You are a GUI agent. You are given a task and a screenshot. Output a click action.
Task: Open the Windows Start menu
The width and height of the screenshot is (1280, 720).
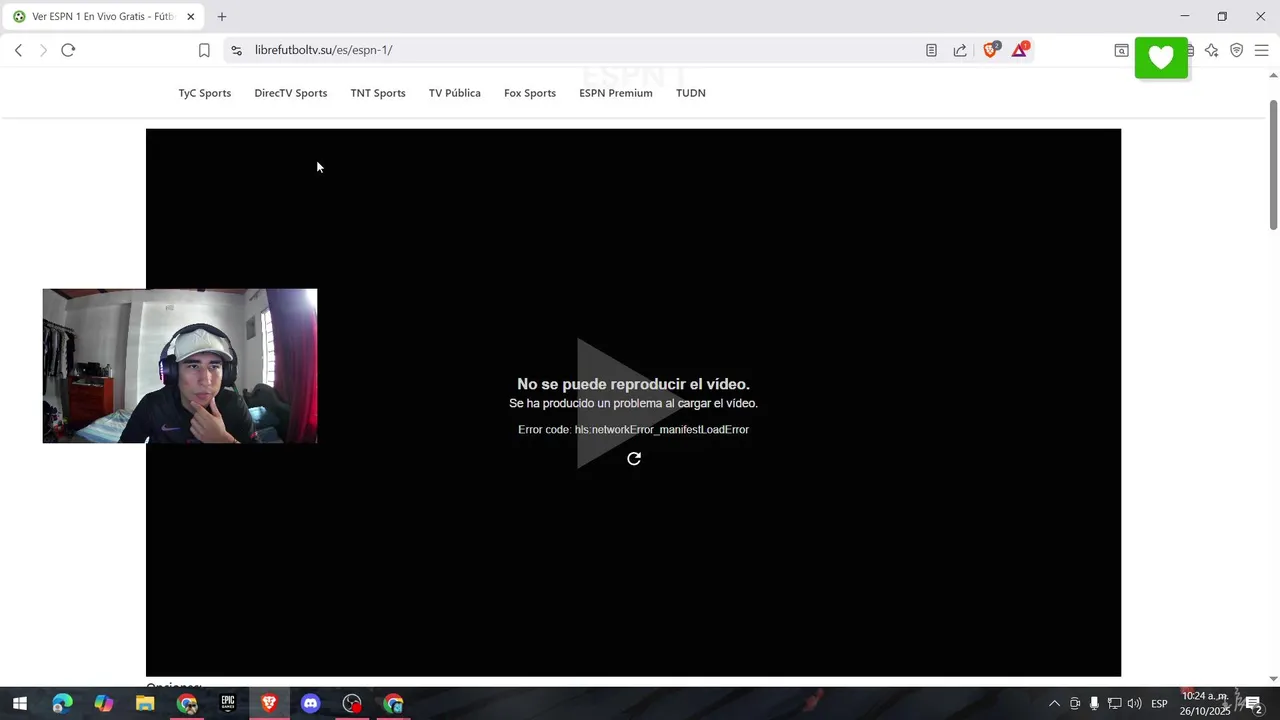point(20,704)
